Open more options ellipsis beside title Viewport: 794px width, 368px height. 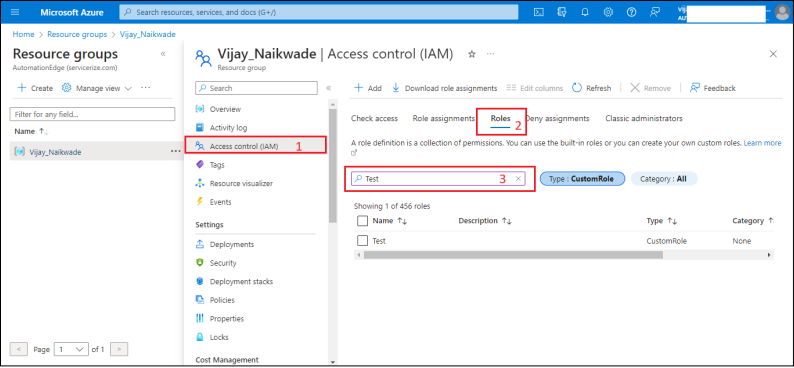[x=490, y=54]
